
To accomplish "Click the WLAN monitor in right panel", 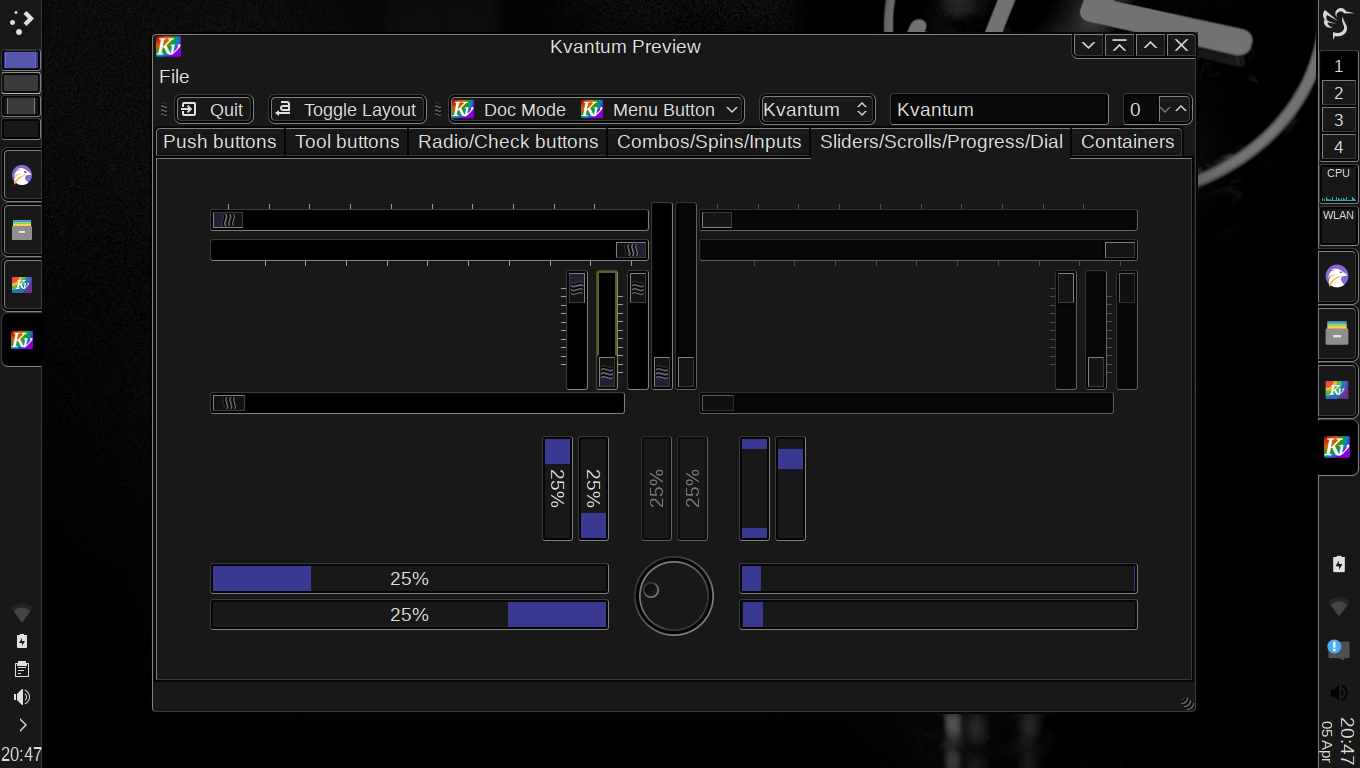I will pos(1339,226).
